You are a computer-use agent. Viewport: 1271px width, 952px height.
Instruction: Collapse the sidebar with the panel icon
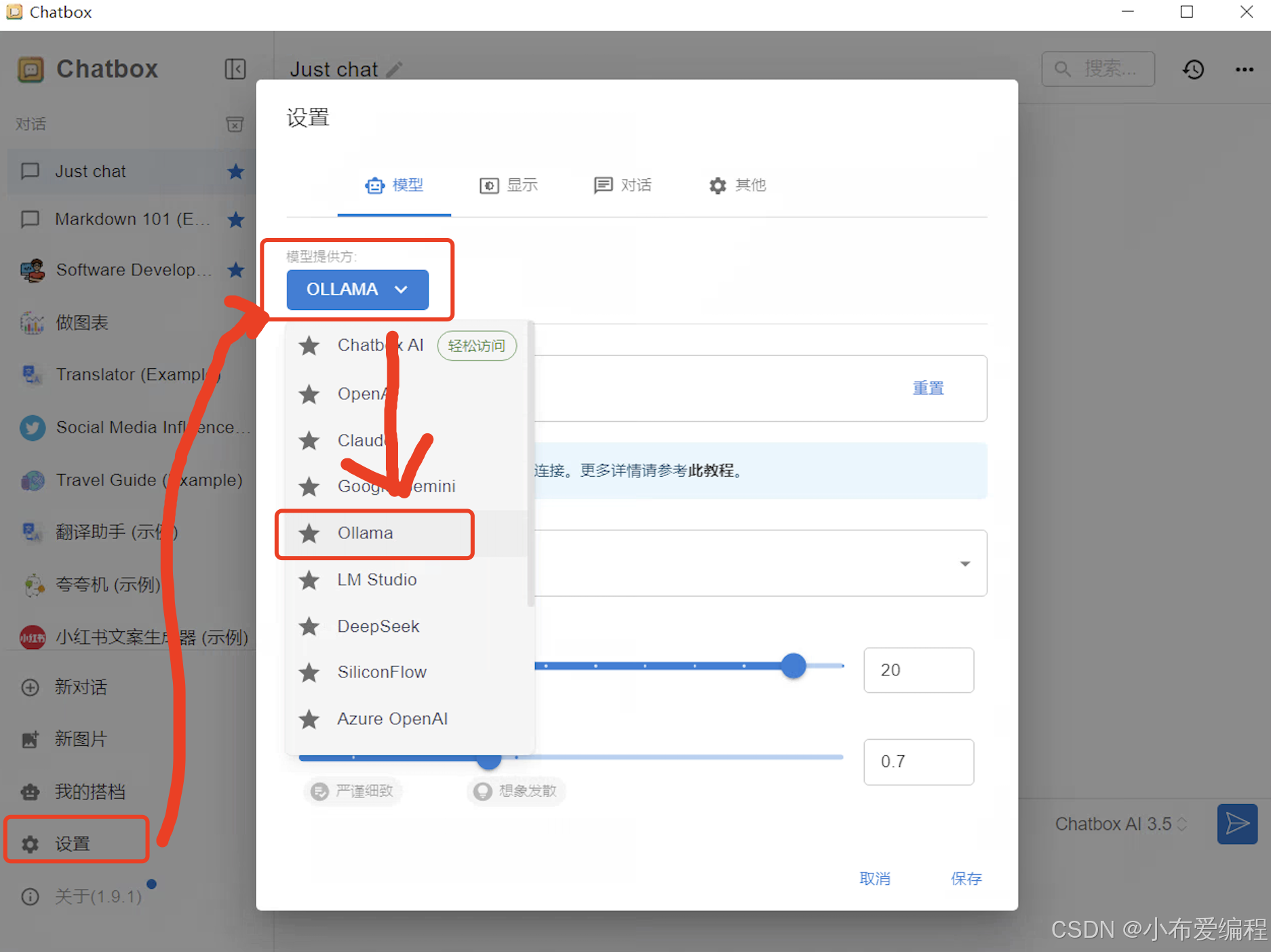click(x=235, y=69)
